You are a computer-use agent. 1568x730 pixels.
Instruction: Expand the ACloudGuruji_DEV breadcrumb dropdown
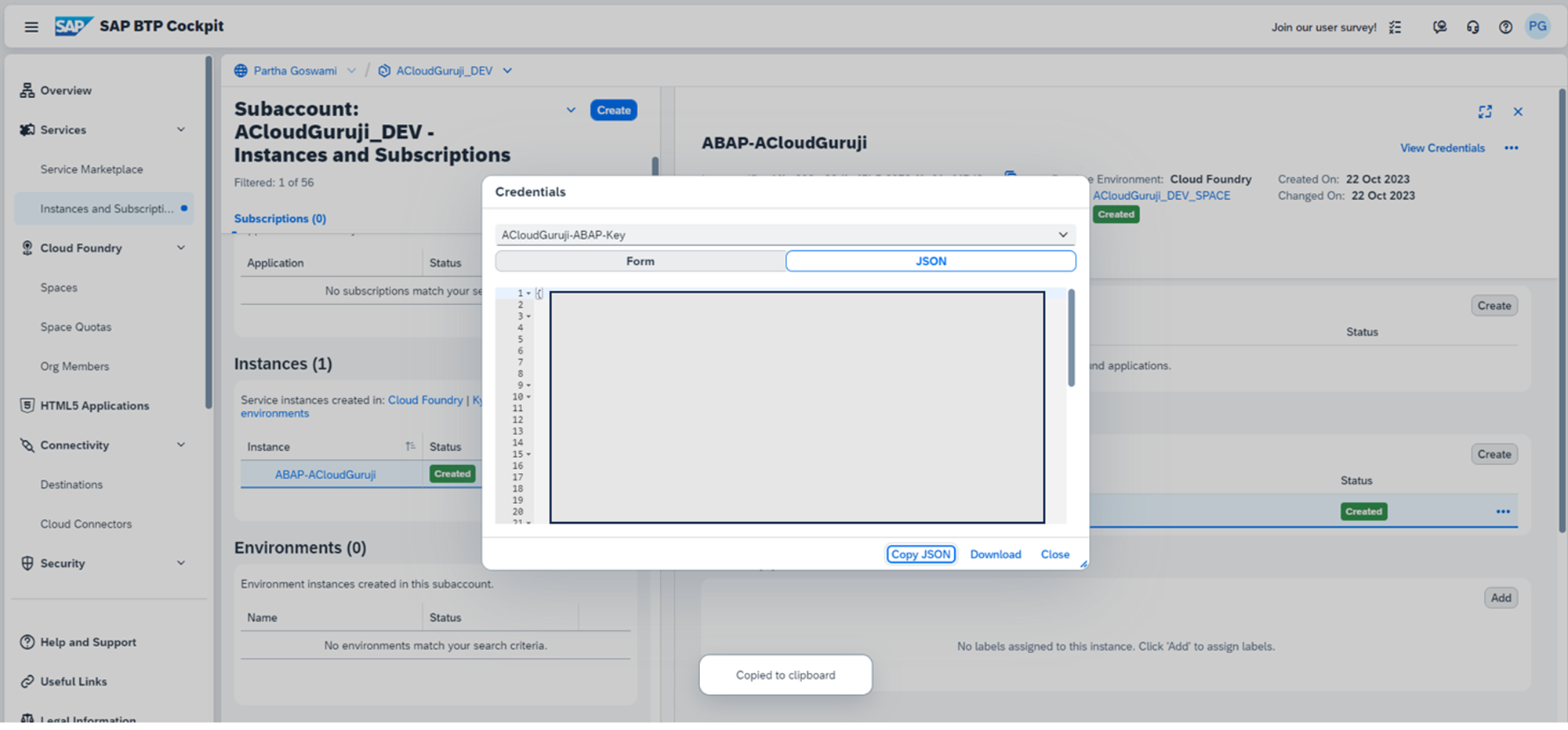[507, 71]
